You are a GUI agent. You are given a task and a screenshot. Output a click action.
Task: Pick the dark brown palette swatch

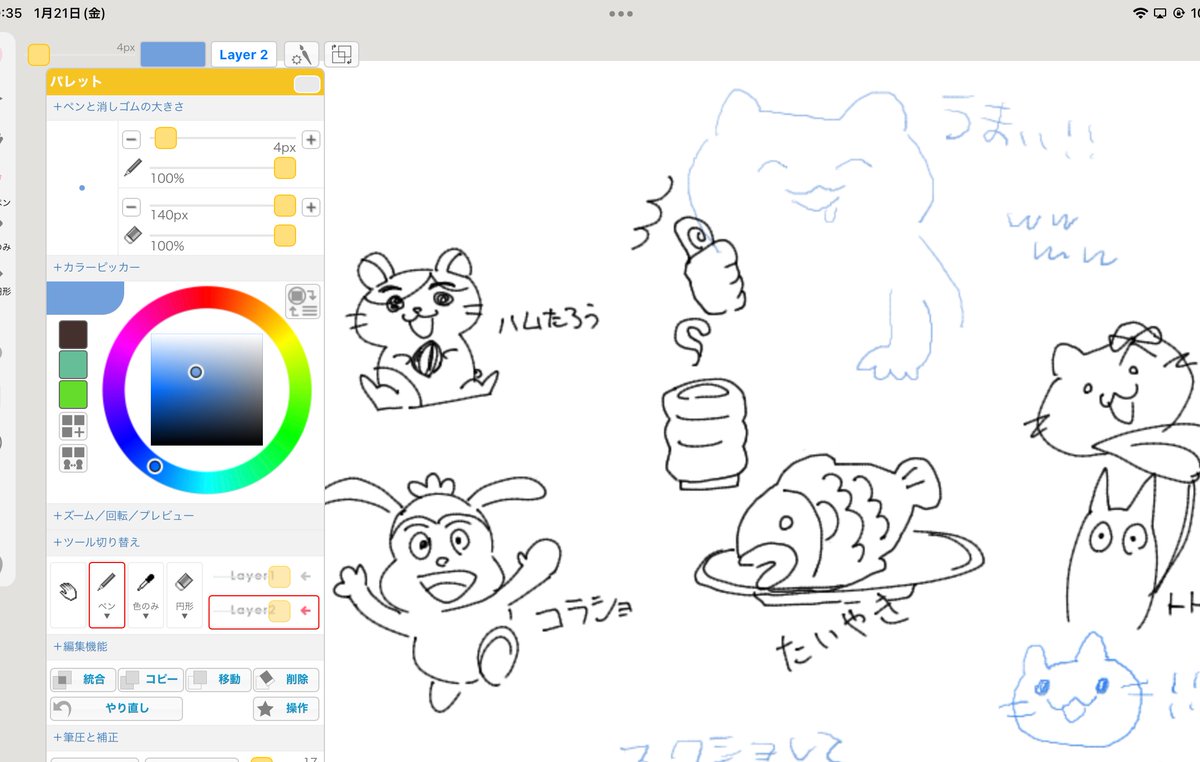pos(73,334)
